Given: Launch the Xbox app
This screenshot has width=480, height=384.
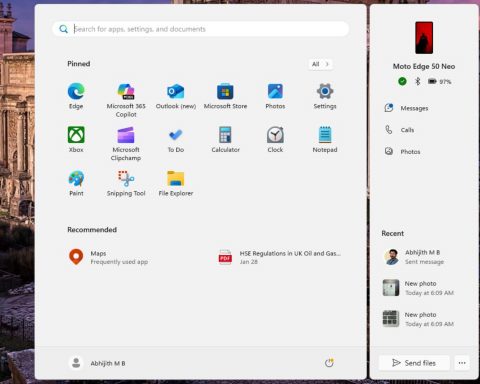Looking at the screenshot, I should point(76,139).
